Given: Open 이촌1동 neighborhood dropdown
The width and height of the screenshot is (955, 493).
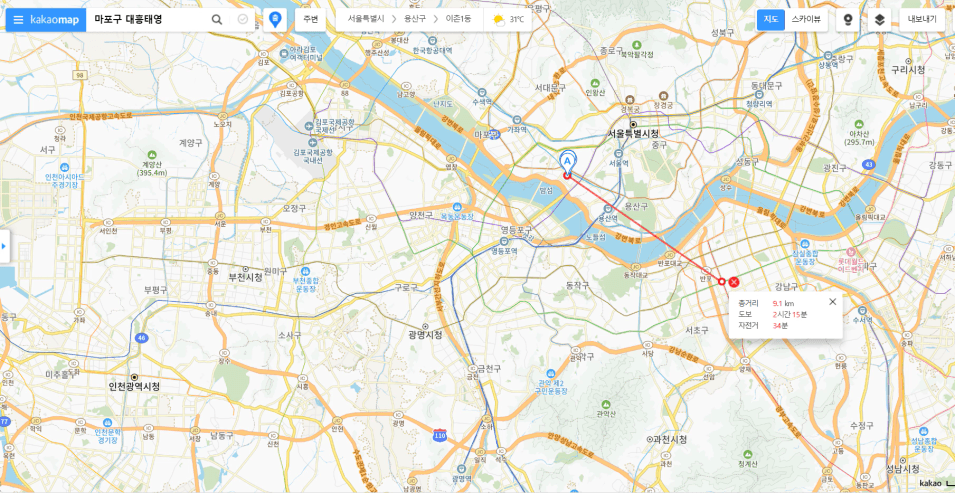Looking at the screenshot, I should coord(458,20).
